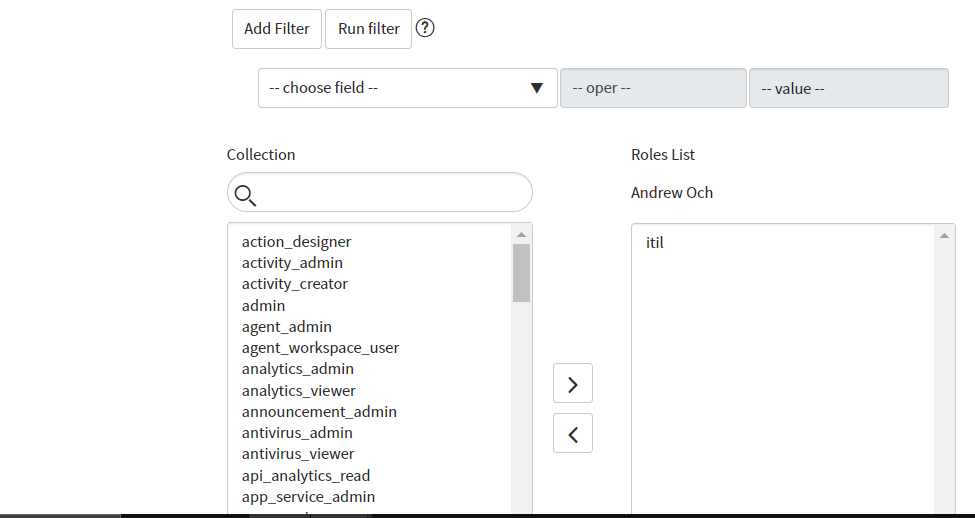Select app_service_admin role
This screenshot has width=975, height=518.
tap(308, 497)
